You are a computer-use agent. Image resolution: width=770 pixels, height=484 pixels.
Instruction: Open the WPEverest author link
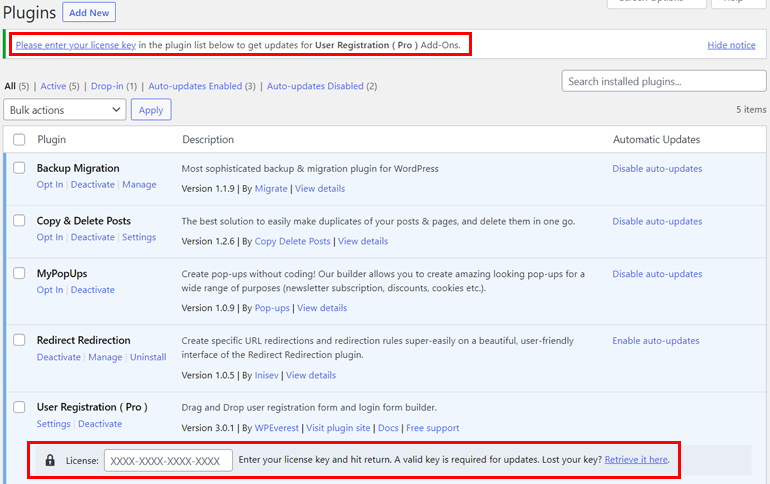click(x=276, y=428)
